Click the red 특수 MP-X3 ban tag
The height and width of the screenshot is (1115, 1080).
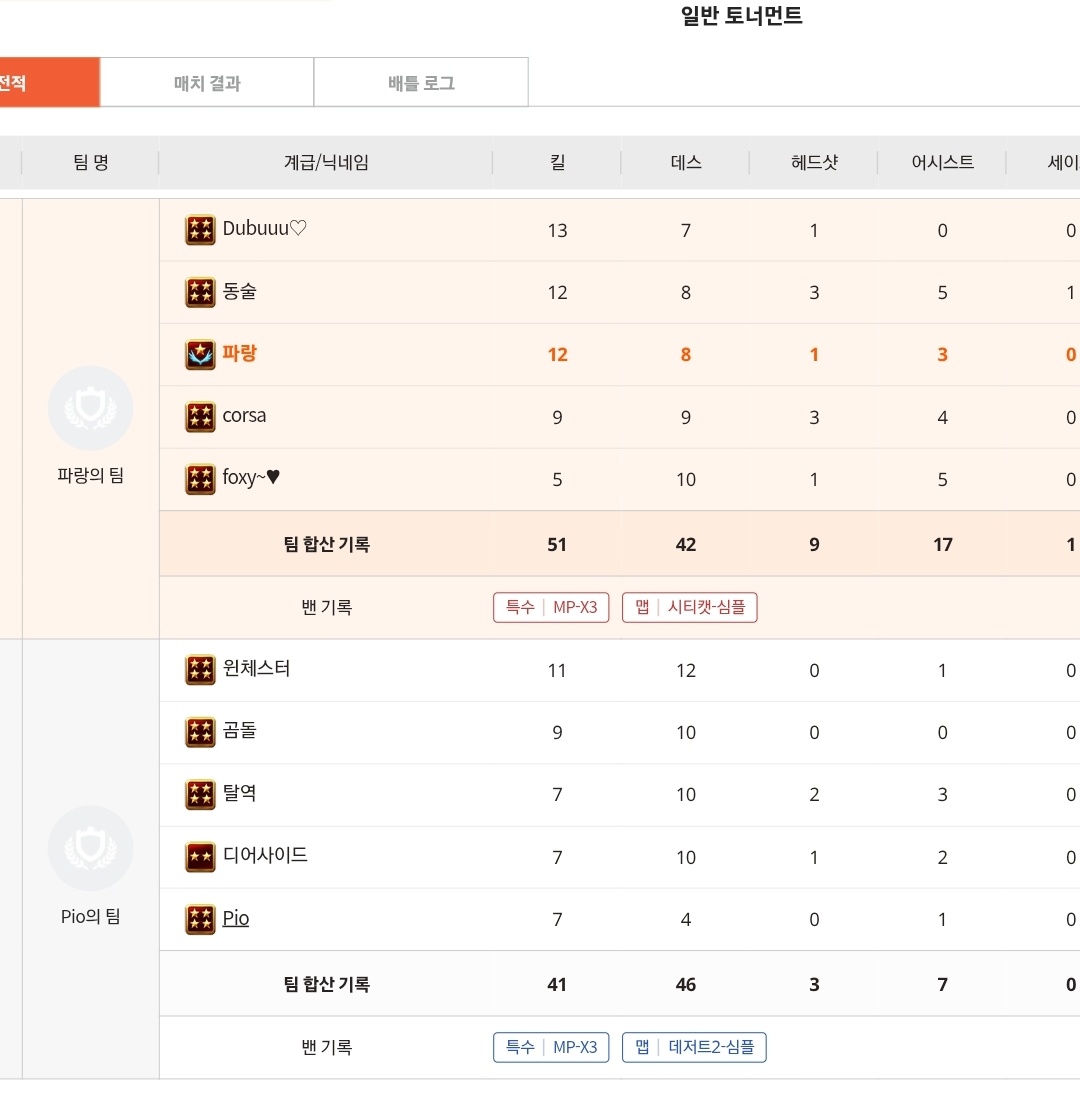coord(551,607)
